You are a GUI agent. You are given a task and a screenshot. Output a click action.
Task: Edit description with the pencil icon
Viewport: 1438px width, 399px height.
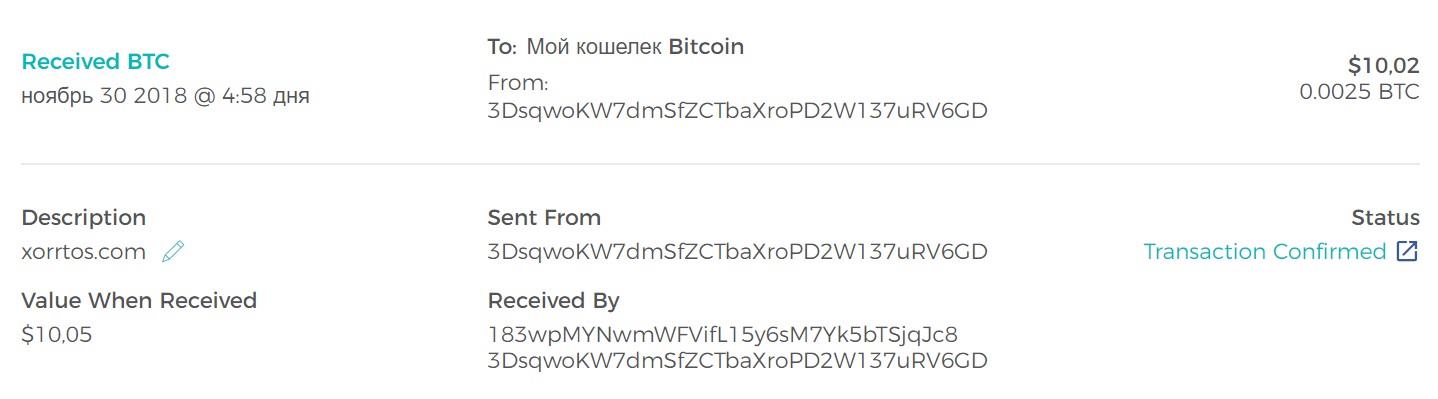tap(173, 251)
